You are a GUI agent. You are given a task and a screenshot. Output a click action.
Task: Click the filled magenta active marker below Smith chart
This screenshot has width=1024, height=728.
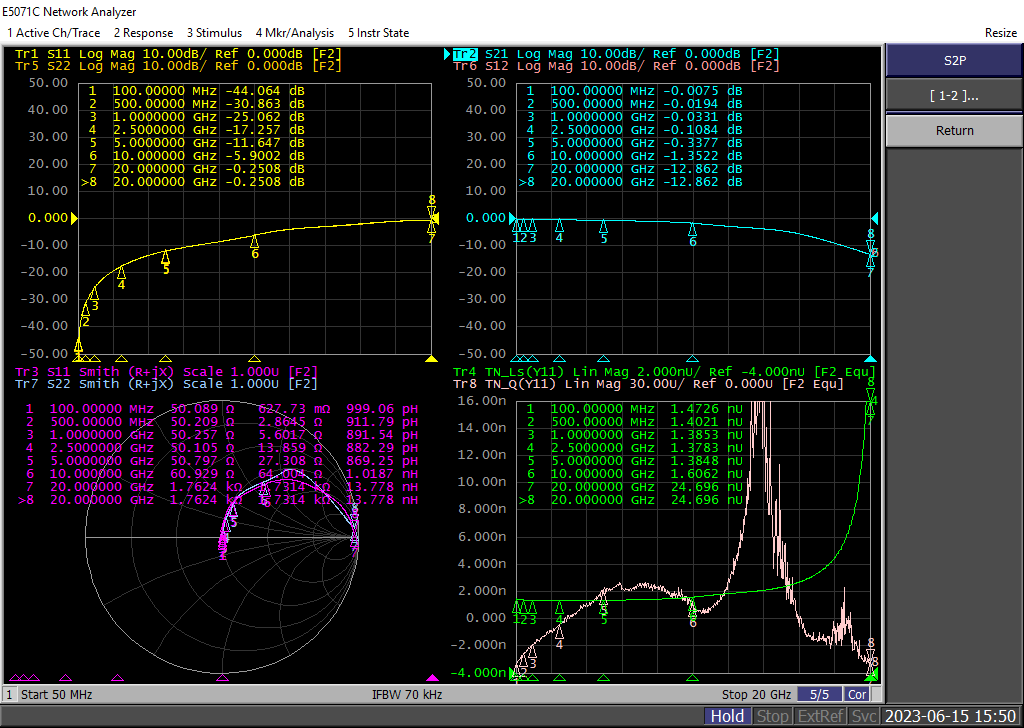[x=432, y=678]
